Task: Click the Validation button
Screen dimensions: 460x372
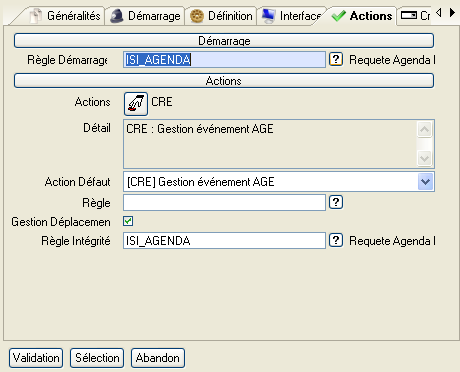Action: [x=36, y=358]
